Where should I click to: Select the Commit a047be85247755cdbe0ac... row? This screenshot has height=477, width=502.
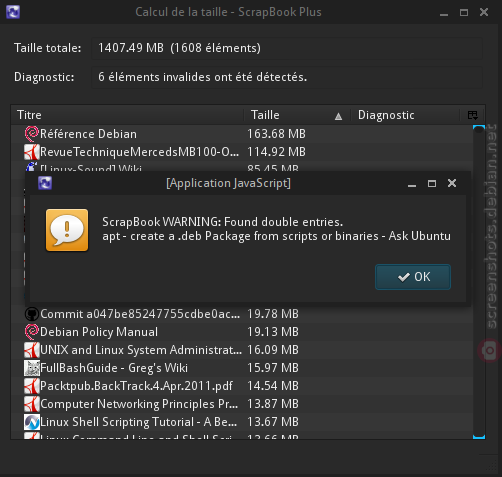[242, 314]
